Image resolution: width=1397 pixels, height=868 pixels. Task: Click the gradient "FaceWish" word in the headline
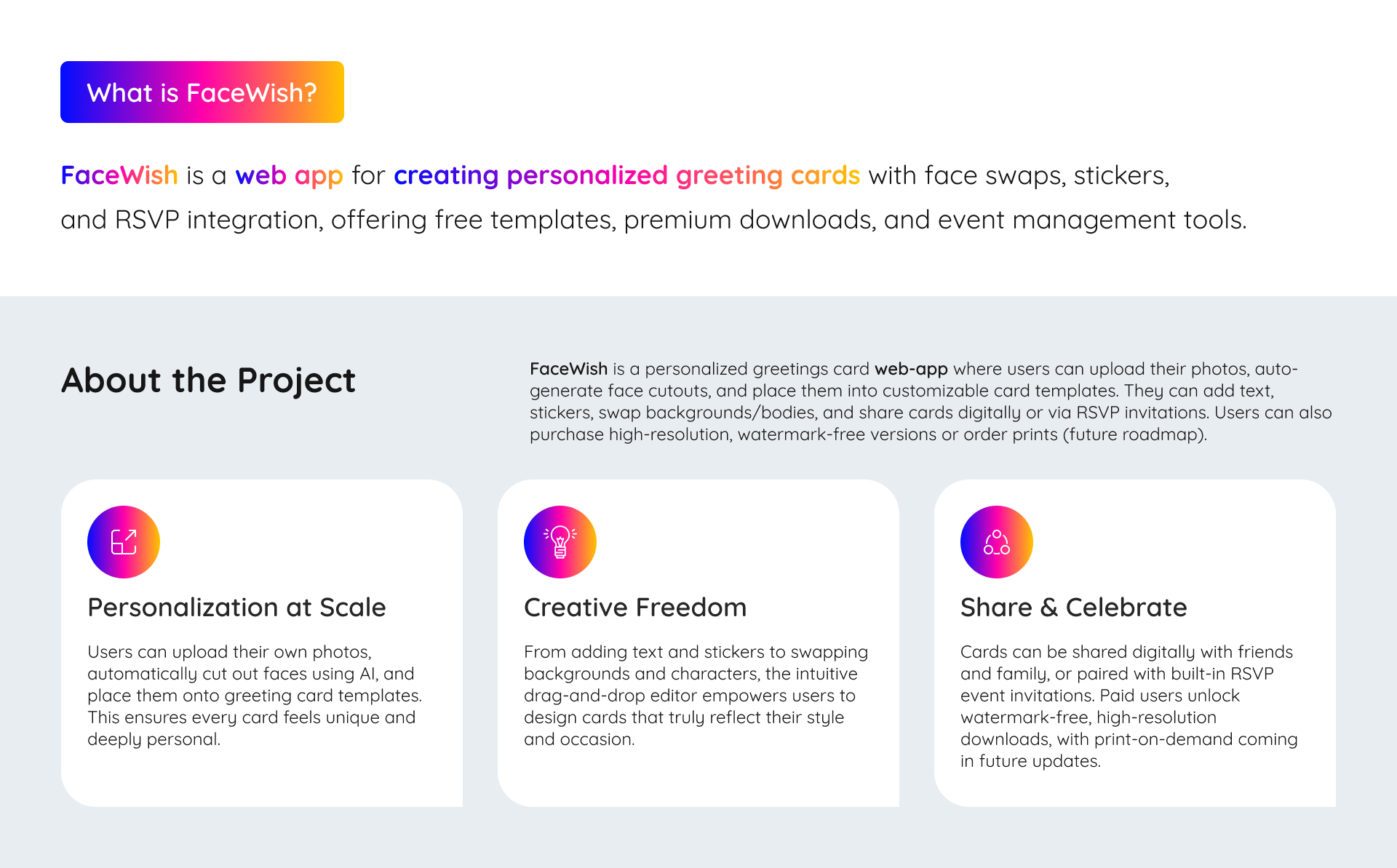119,175
